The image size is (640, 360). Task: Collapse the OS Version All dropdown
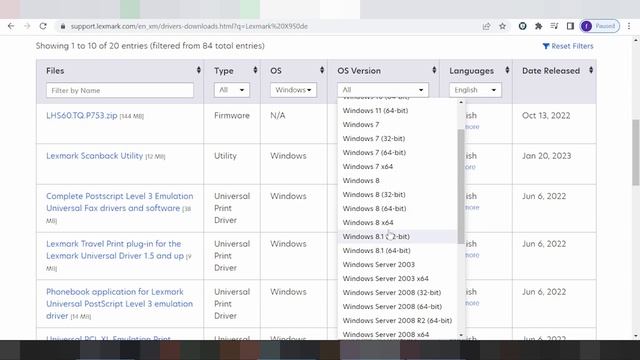(383, 90)
